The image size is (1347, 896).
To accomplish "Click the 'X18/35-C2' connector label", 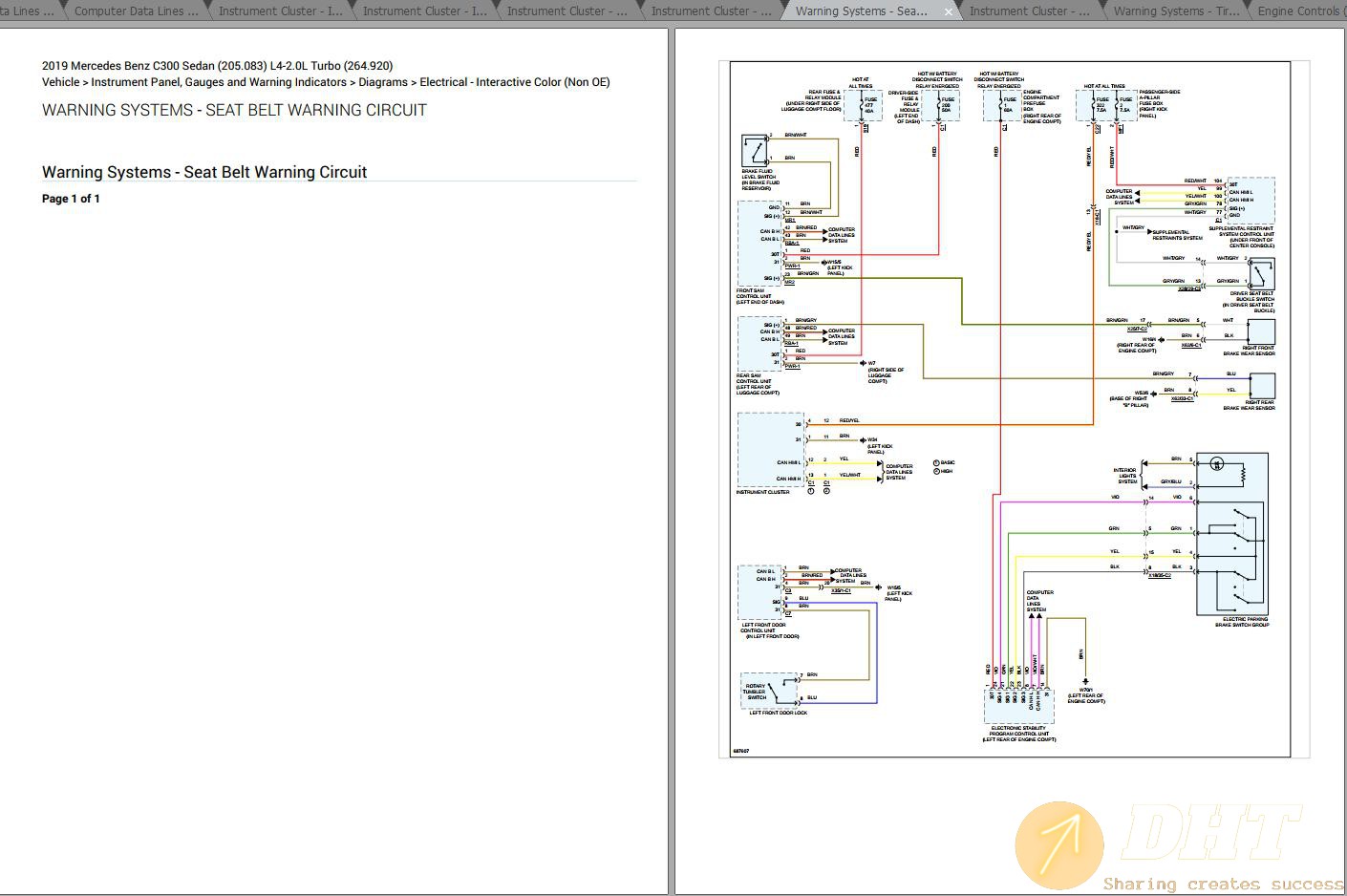I will click(x=1159, y=576).
